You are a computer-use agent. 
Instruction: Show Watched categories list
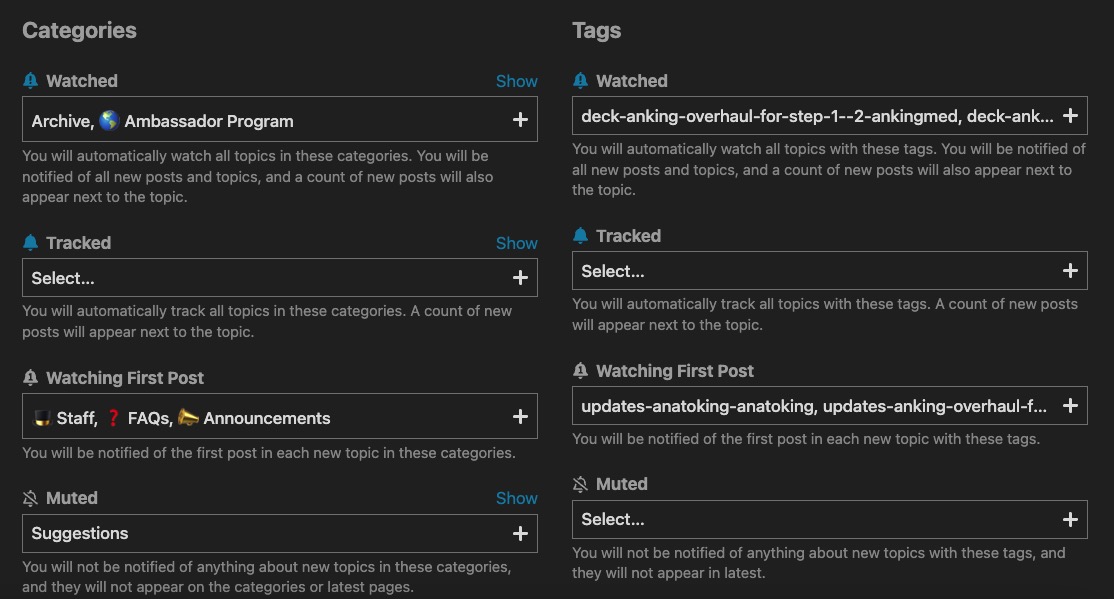coord(516,81)
